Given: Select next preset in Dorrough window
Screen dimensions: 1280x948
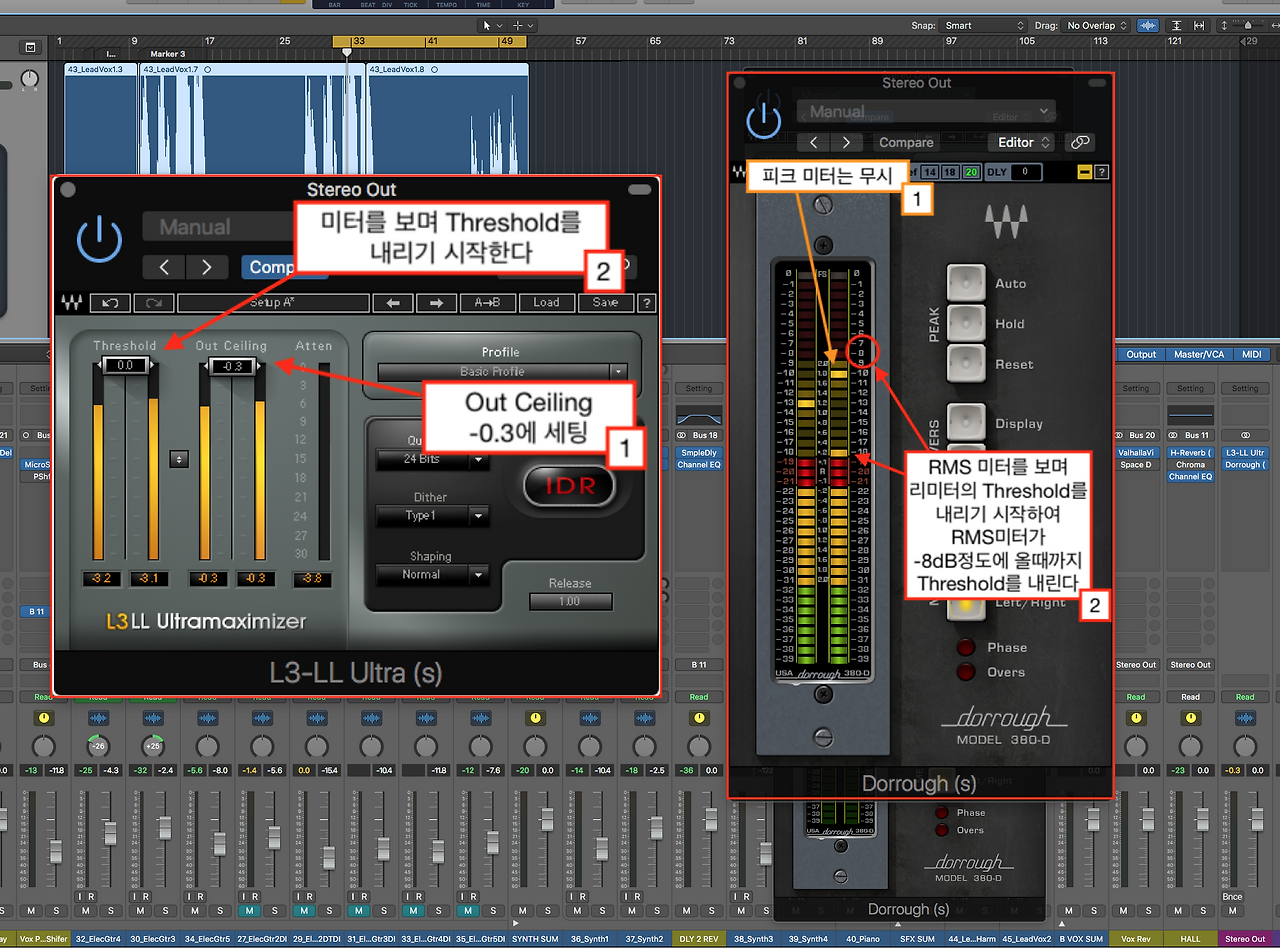Looking at the screenshot, I should [847, 143].
